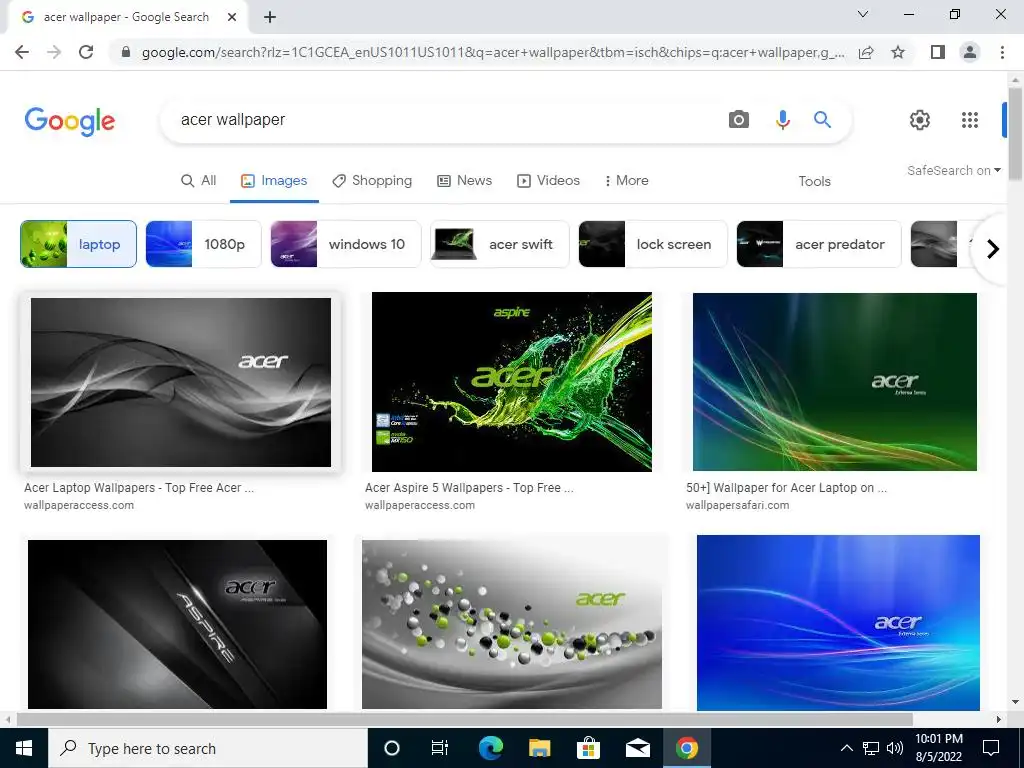This screenshot has width=1024, height=768.
Task: Open 50+ Wallpaper for Acer Laptop link
Action: [786, 488]
